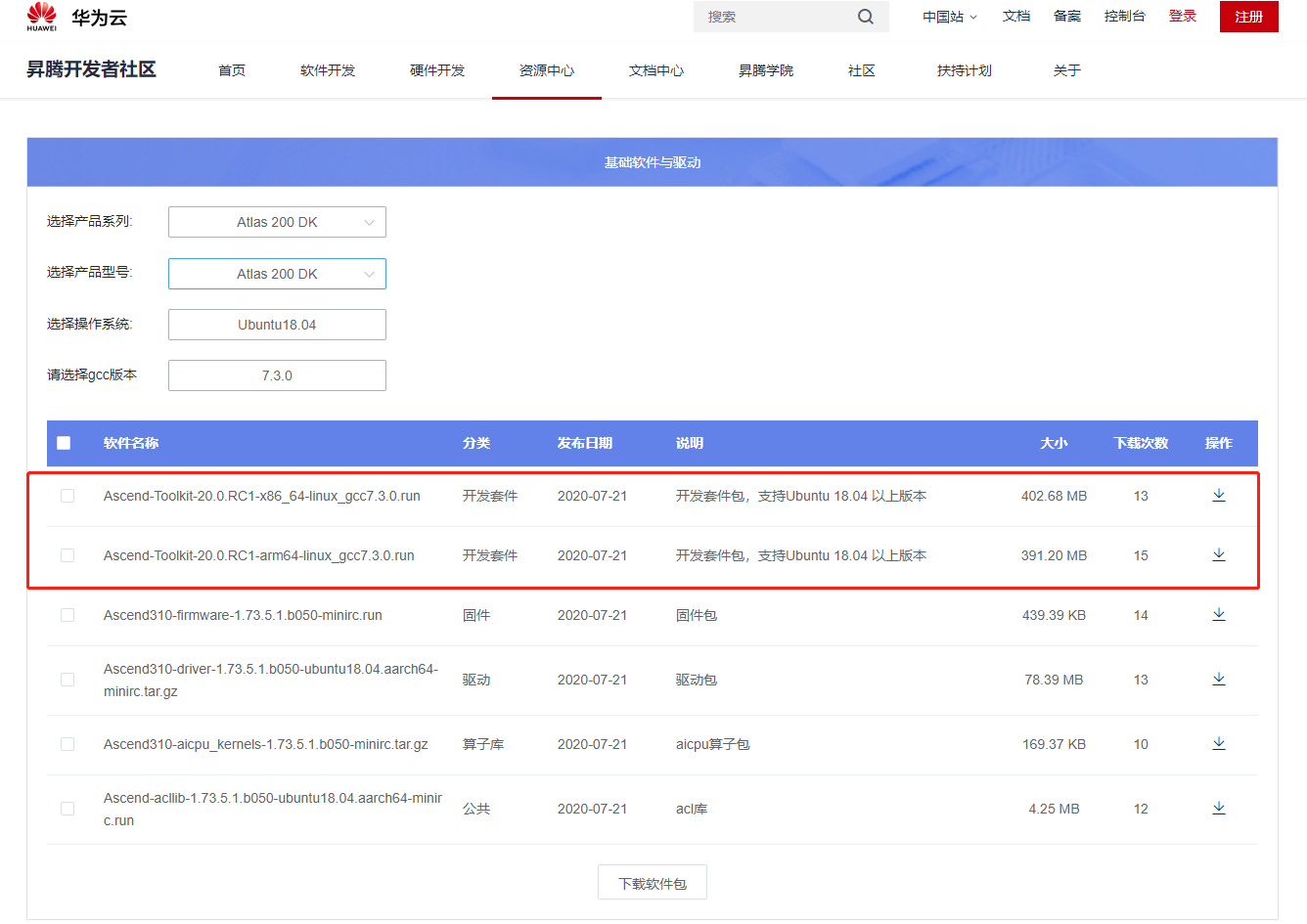1307x924 pixels.
Task: Click the search magnifier icon
Action: 866,17
